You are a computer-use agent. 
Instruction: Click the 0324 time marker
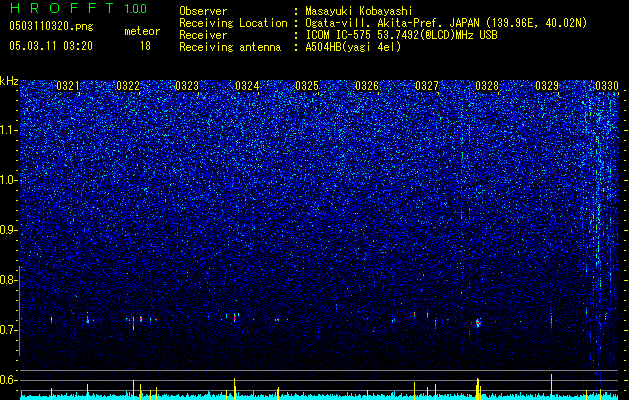click(247, 85)
